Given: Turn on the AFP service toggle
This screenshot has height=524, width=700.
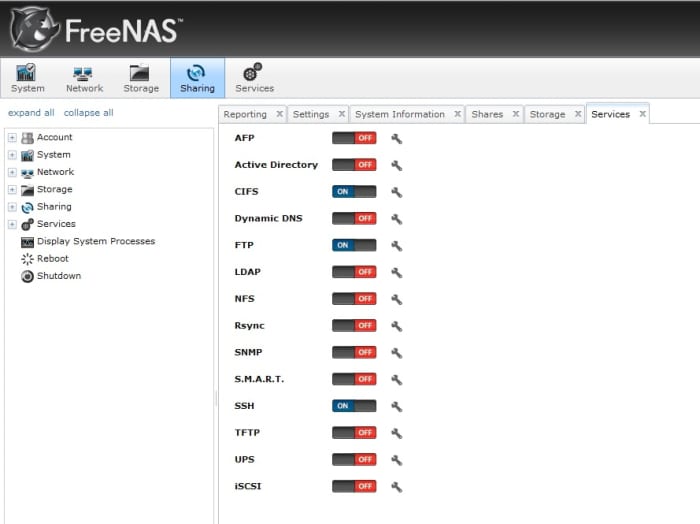Looking at the screenshot, I should (x=354, y=138).
